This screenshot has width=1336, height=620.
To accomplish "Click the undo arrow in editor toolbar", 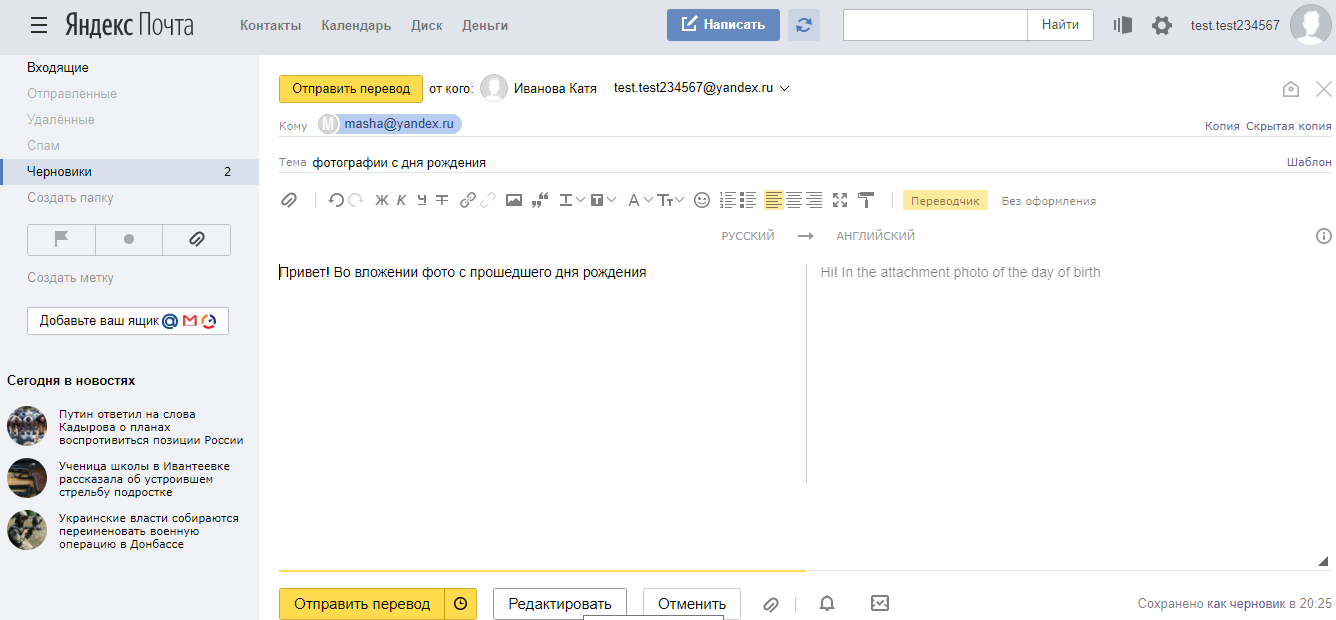I will point(336,200).
